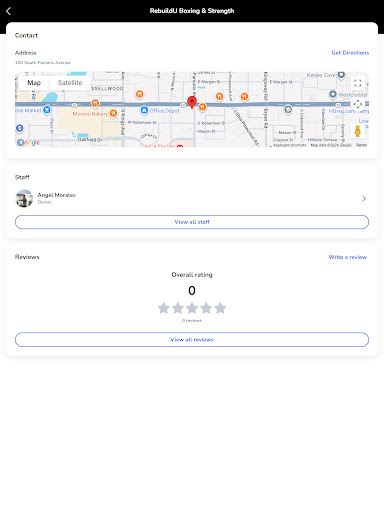The width and height of the screenshot is (384, 512).
Task: Open map Terms link
Action: pos(361,145)
